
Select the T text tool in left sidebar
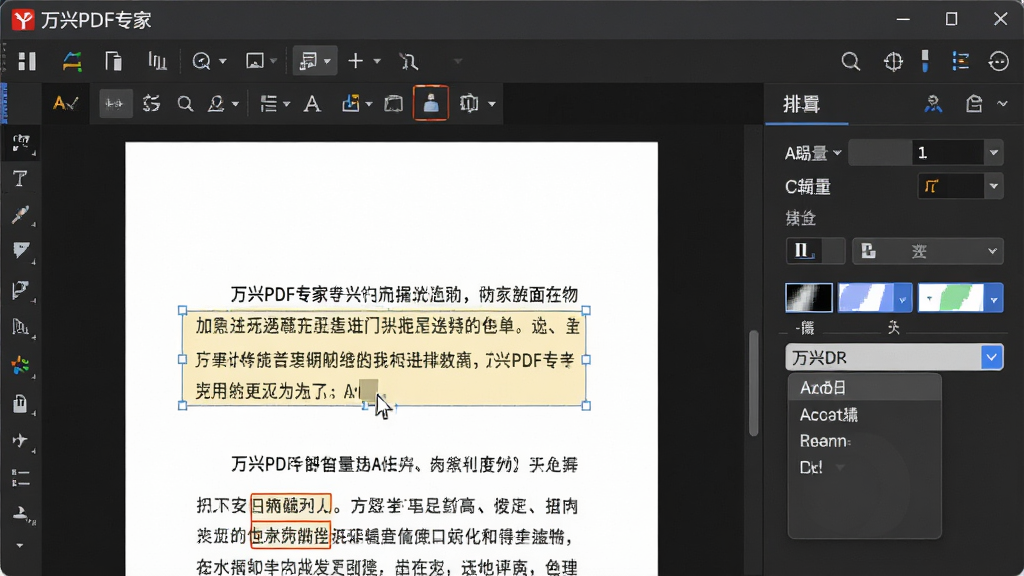click(x=20, y=178)
